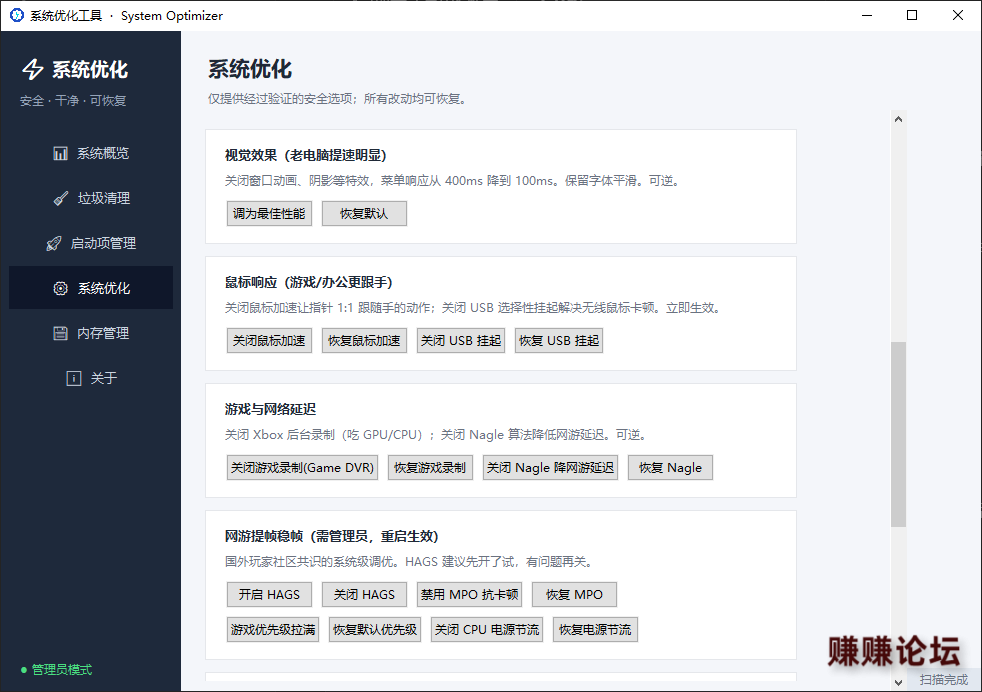
Task: Click 恢复 USB 挂起 button
Action: click(x=559, y=341)
